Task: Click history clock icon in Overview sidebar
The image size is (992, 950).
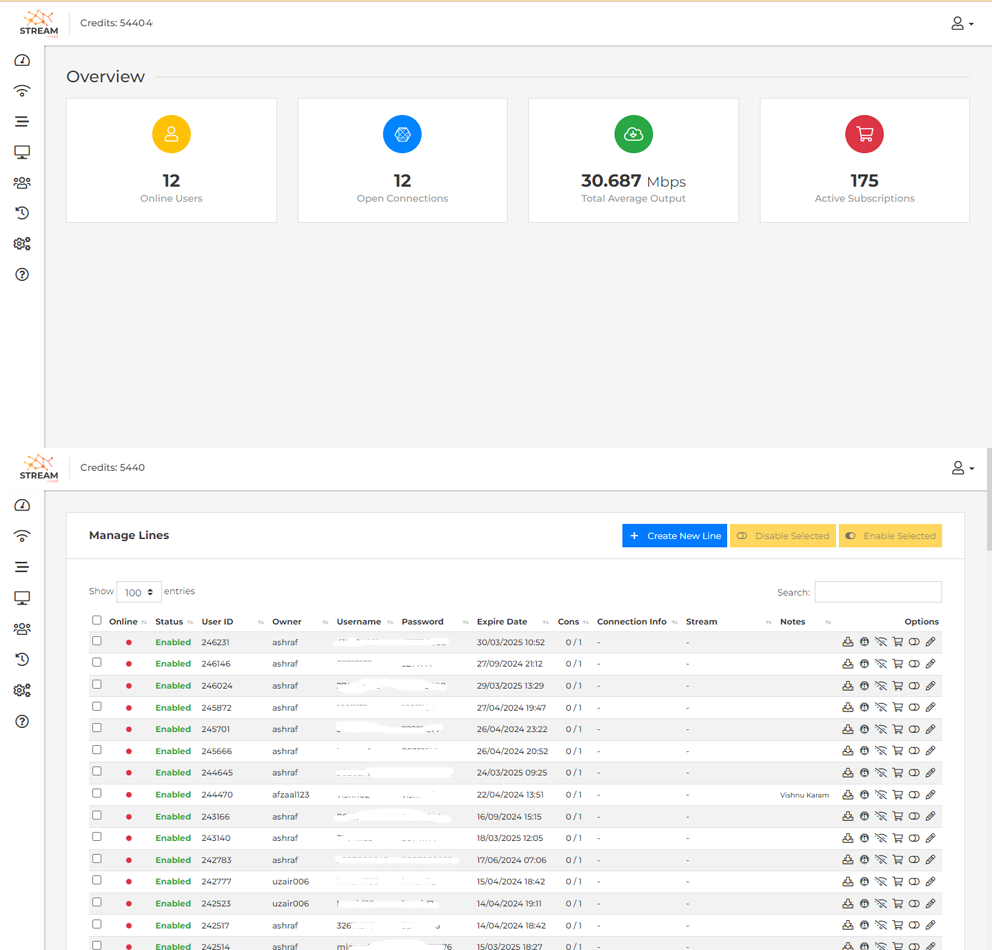Action: 22,213
